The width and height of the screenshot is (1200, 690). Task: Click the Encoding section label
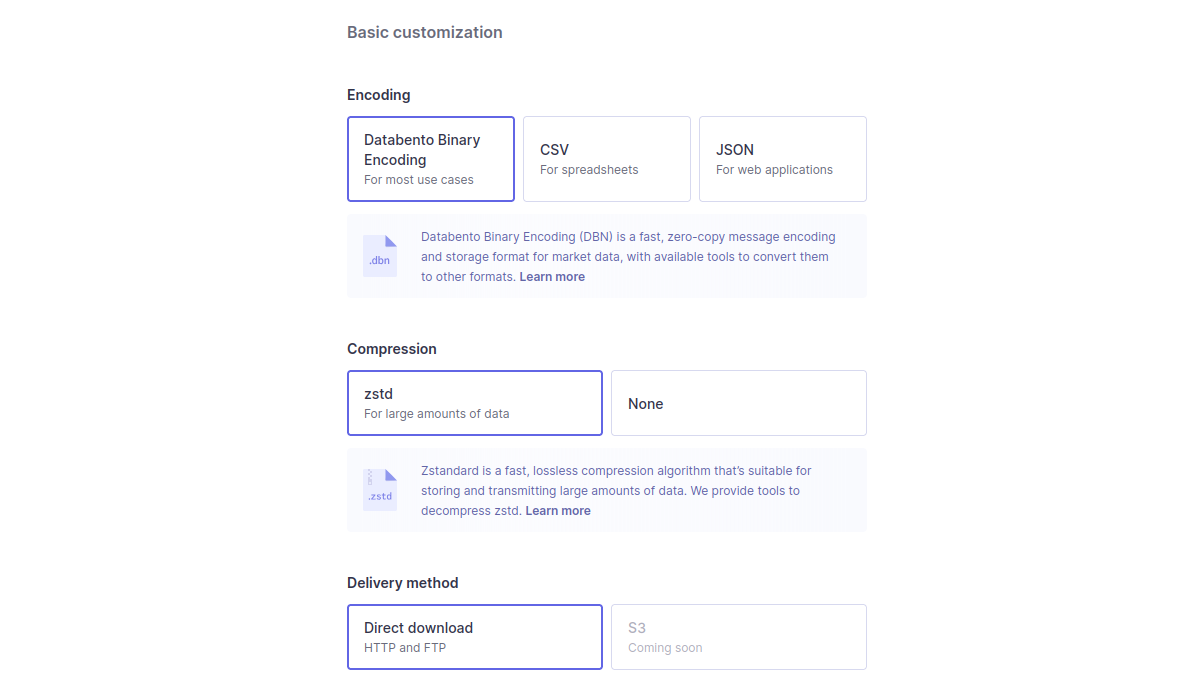click(379, 95)
